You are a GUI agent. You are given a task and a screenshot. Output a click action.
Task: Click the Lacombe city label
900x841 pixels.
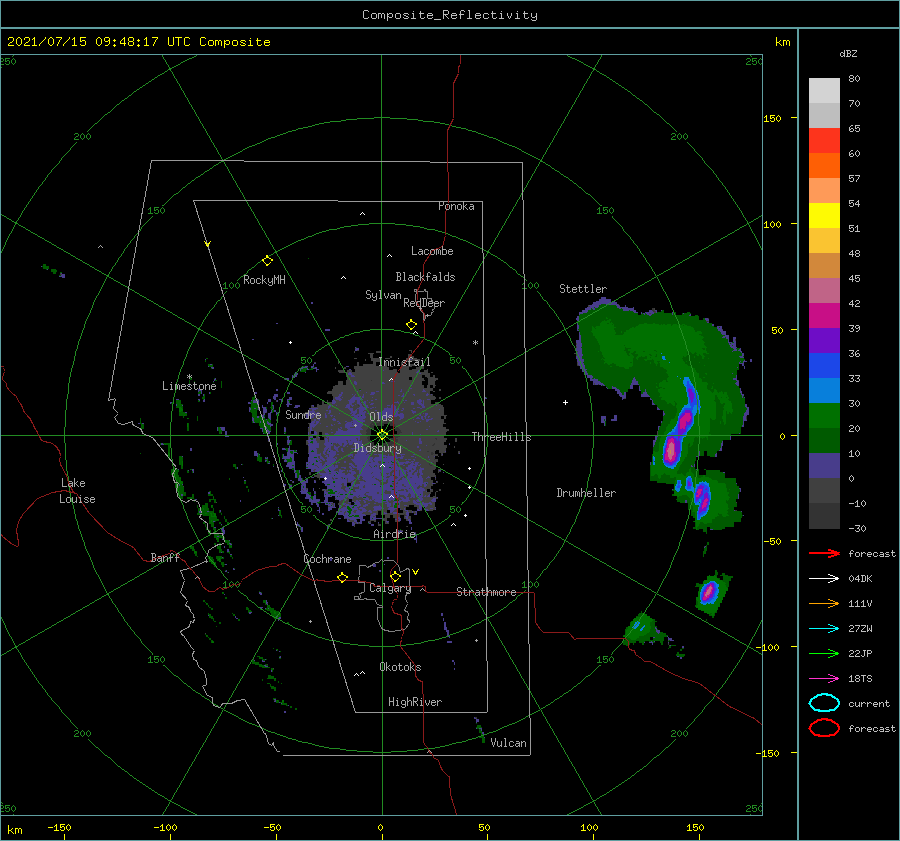pos(432,251)
